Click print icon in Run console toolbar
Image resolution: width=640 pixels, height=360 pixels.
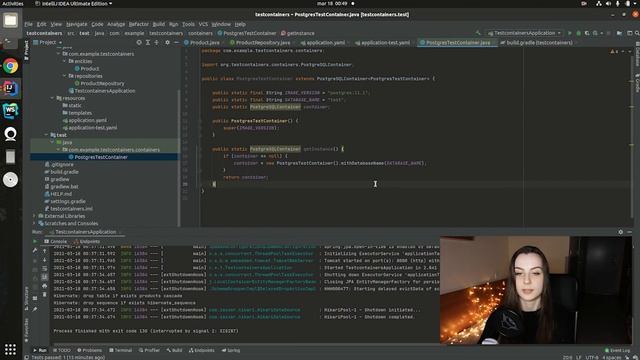44,286
